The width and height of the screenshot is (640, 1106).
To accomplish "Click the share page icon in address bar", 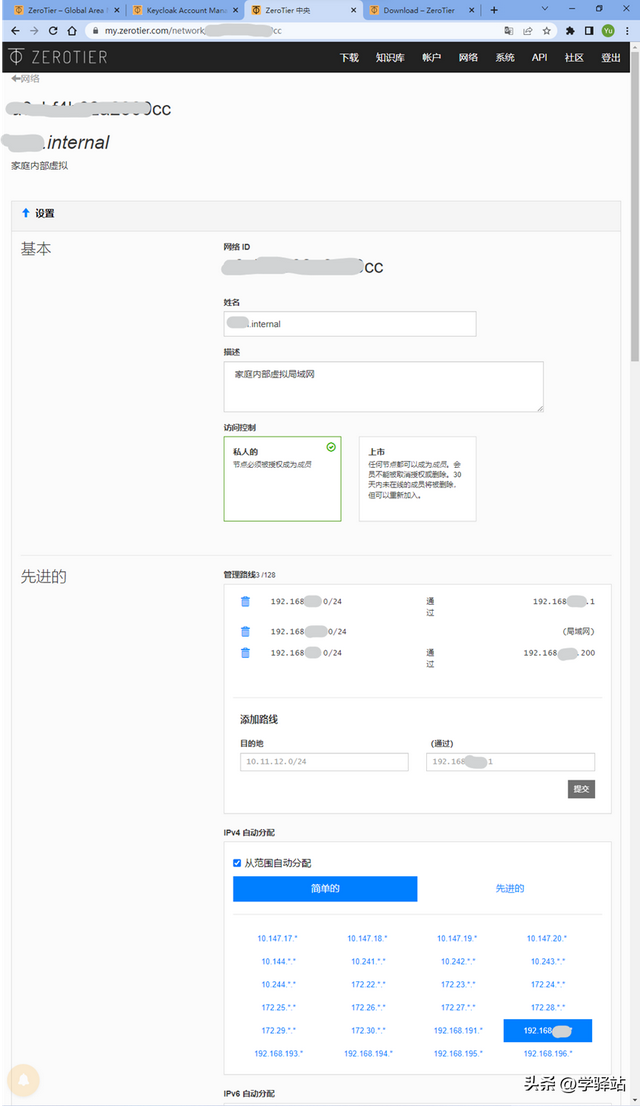I will coord(528,31).
